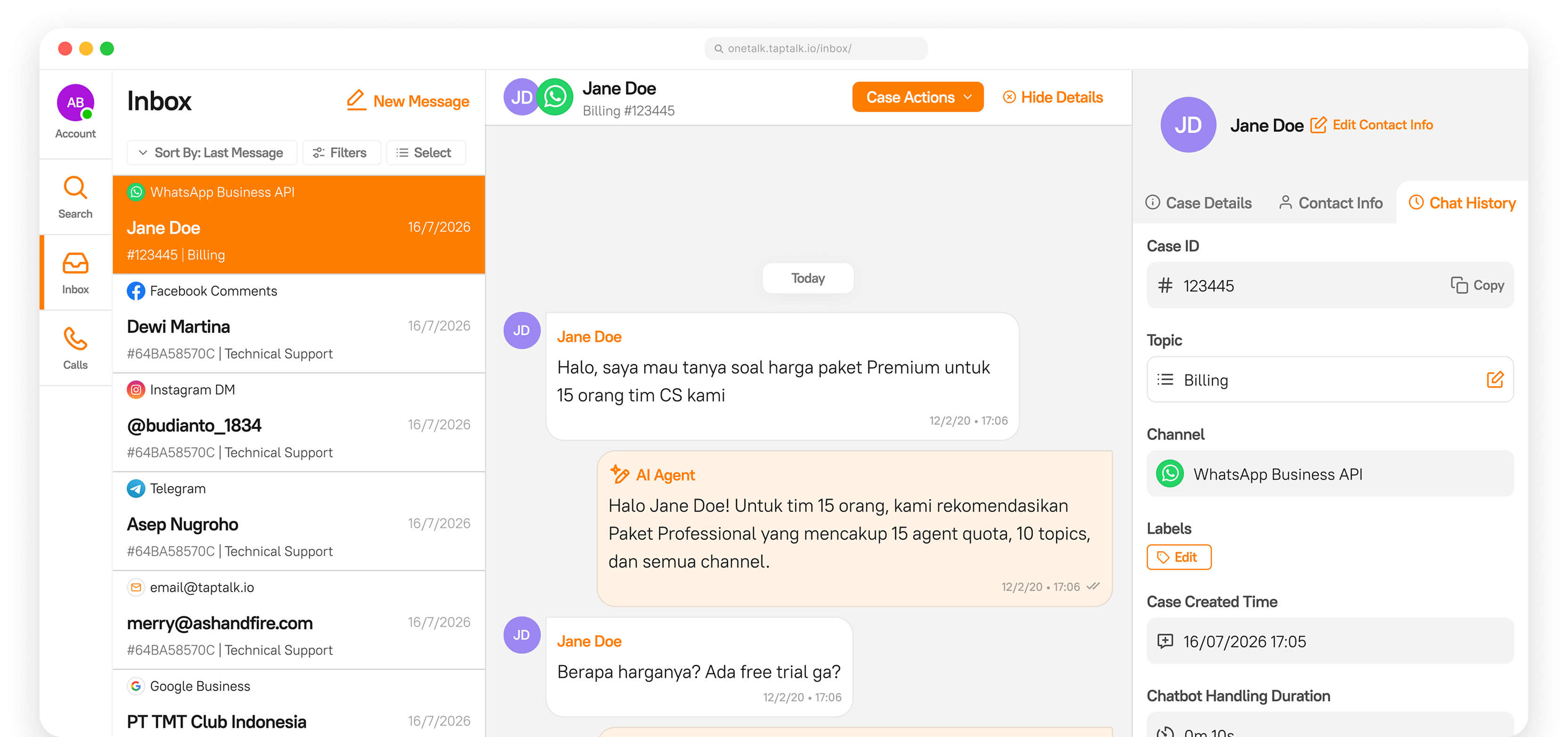The image size is (1568, 737).
Task: Switch to the Chat History tab
Action: pyautogui.click(x=1462, y=203)
